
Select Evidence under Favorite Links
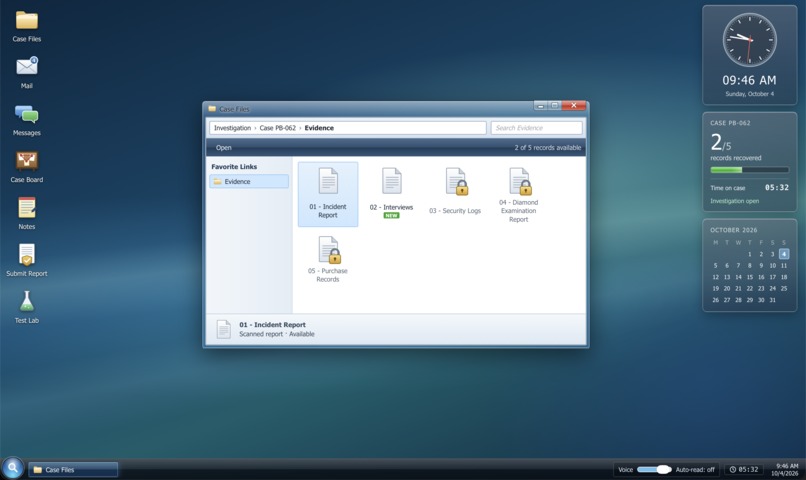point(249,181)
